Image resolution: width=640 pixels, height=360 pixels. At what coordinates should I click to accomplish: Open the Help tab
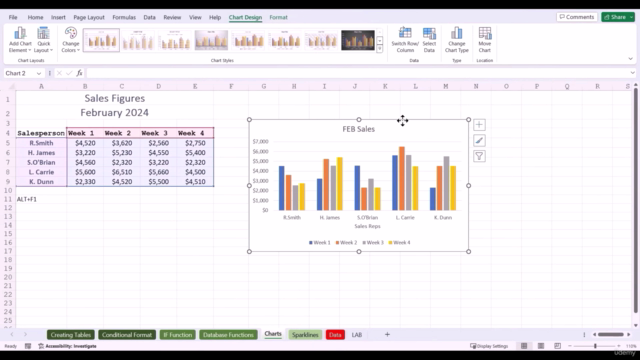point(215,17)
